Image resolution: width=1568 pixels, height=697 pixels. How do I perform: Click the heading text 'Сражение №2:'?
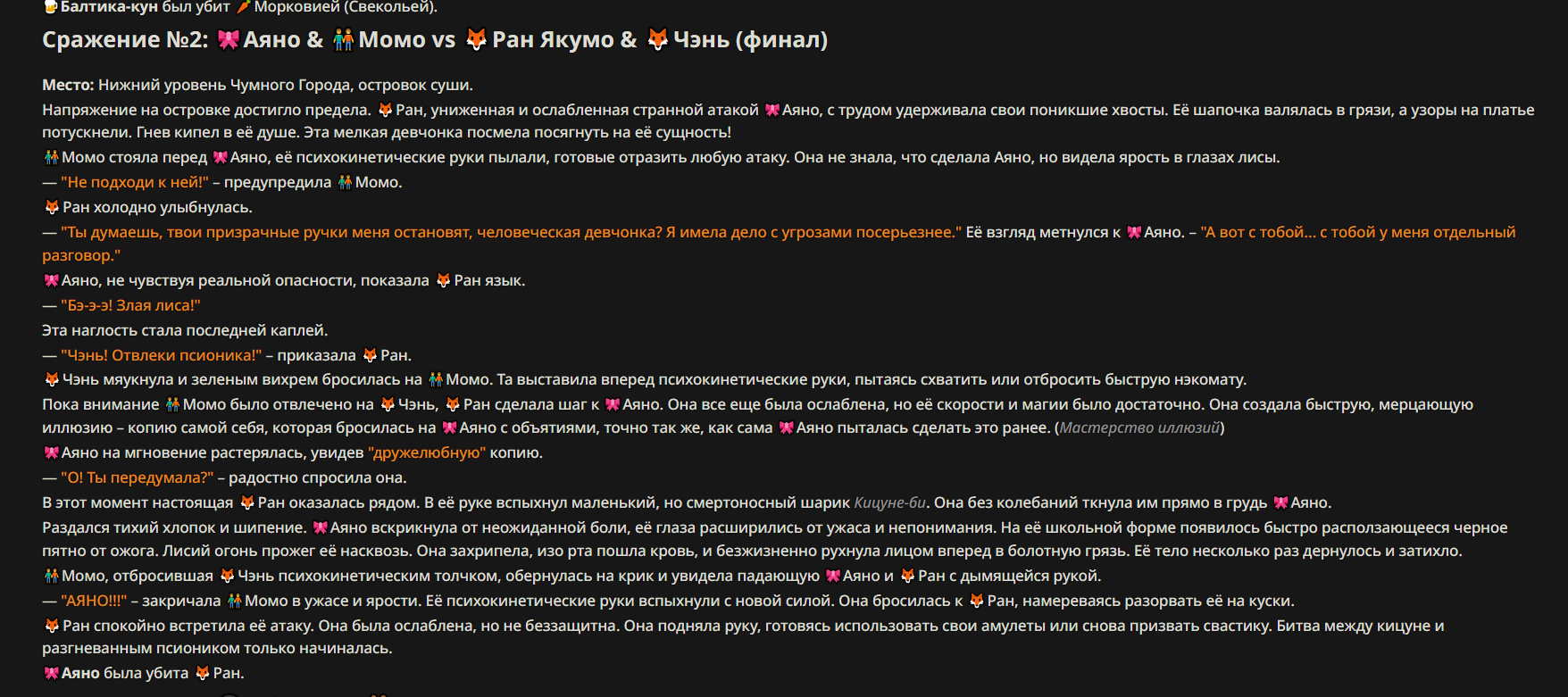click(x=125, y=40)
